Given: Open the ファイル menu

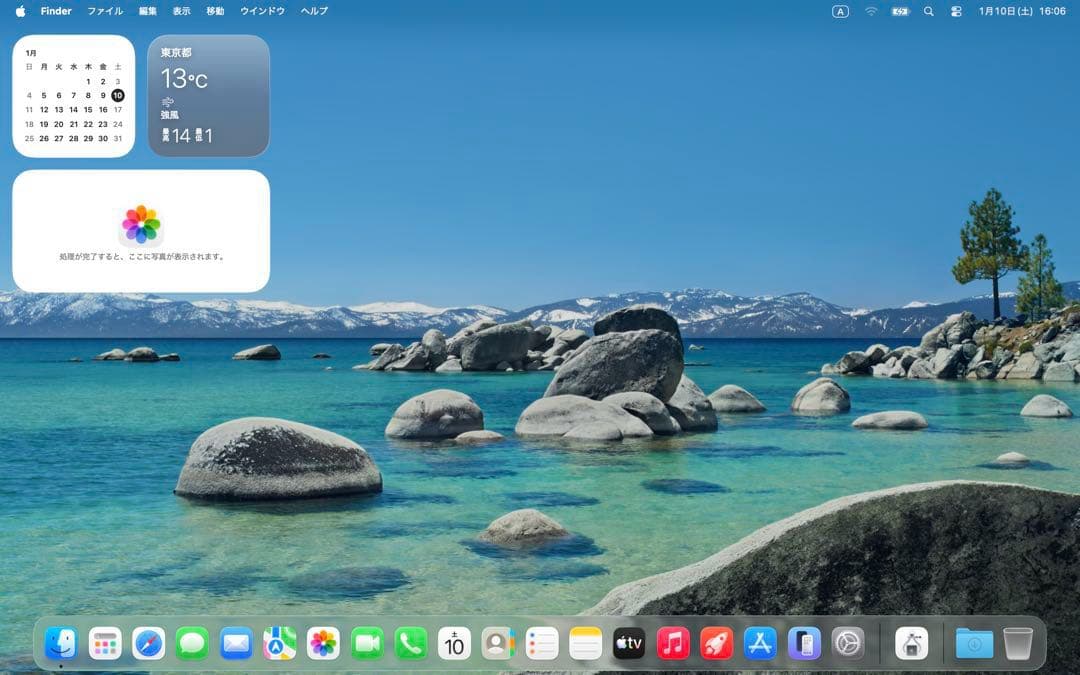Looking at the screenshot, I should [105, 11].
